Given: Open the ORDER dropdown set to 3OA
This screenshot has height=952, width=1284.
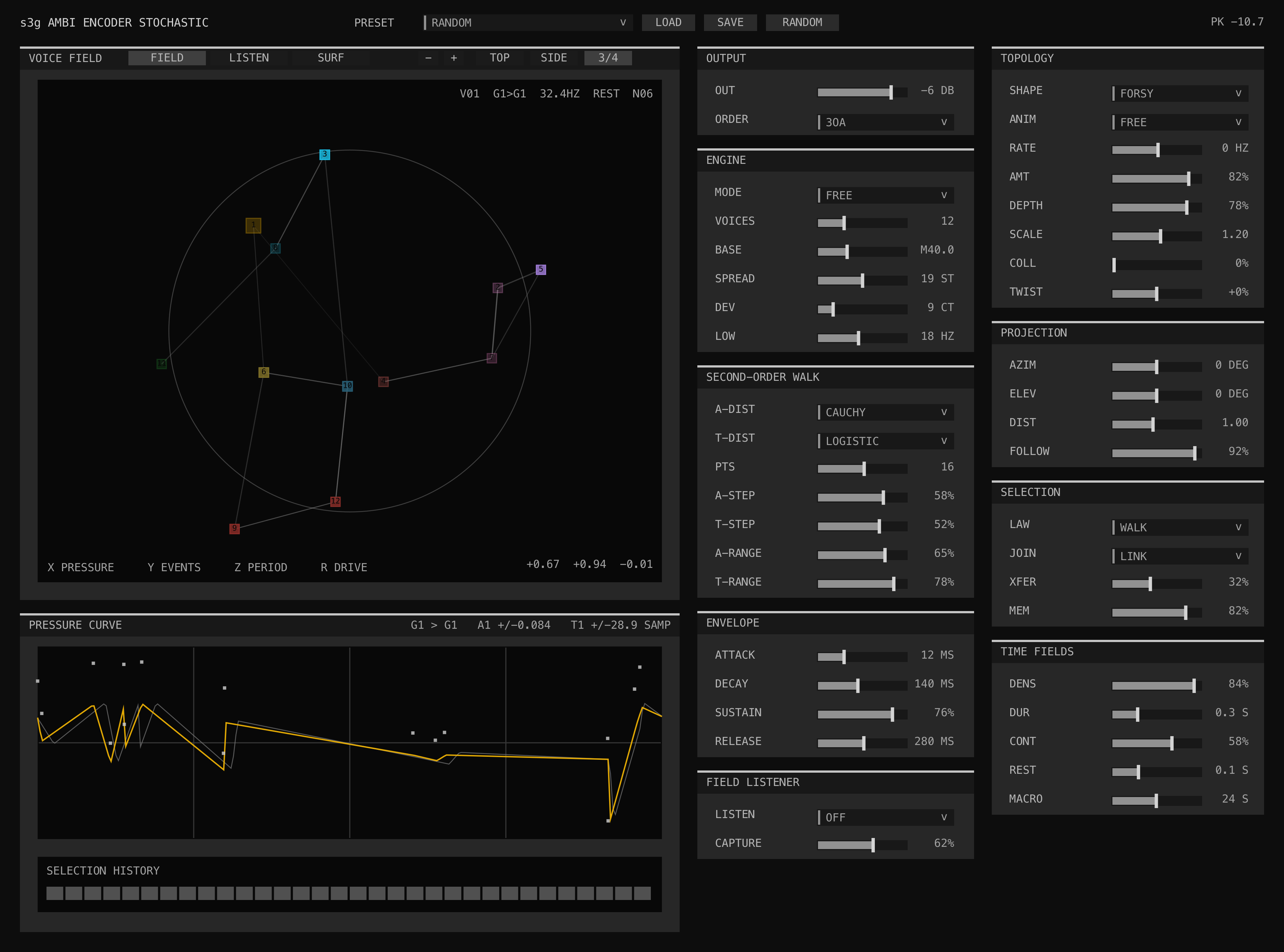Looking at the screenshot, I should point(886,122).
